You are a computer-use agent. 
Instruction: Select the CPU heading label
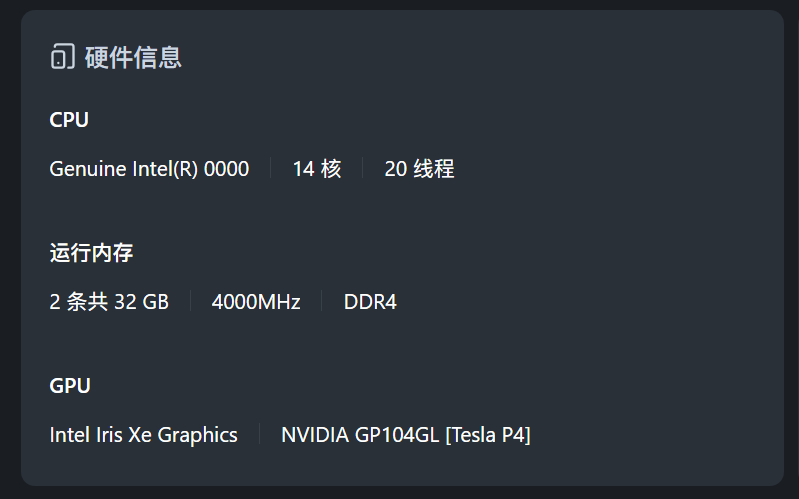pyautogui.click(x=69, y=120)
